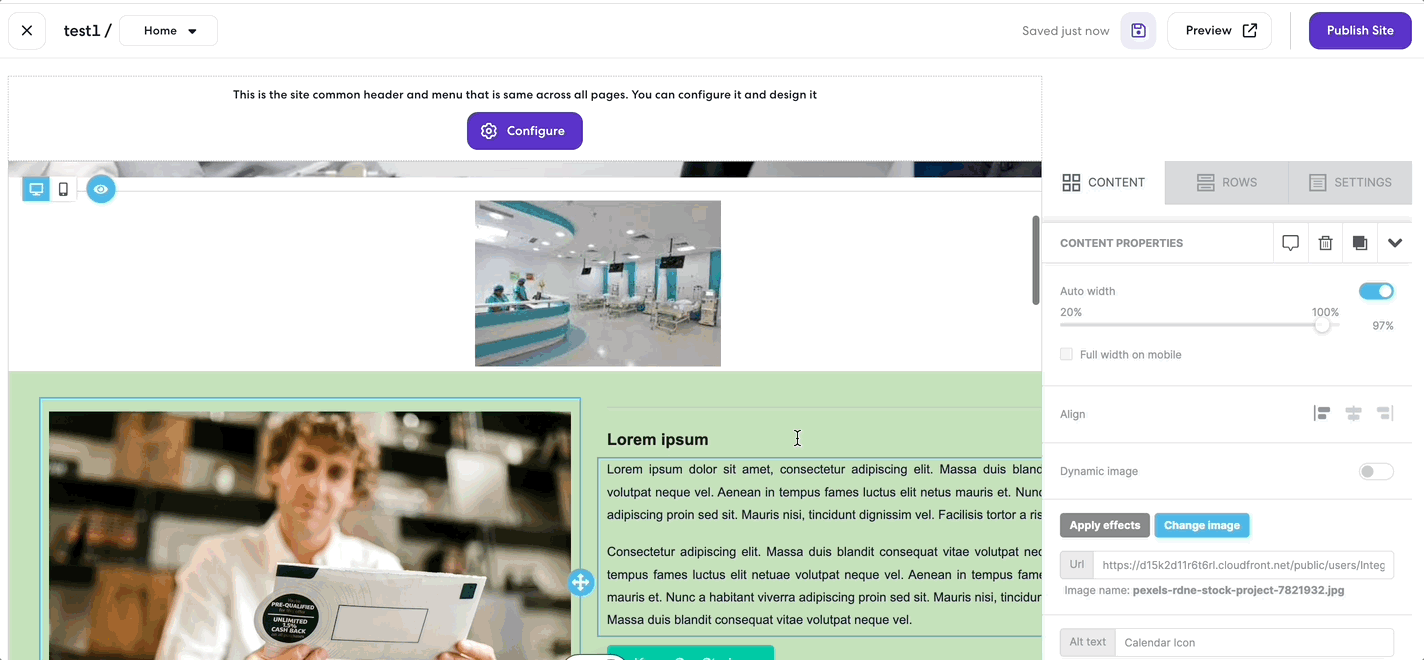Duplicate content with the copy icon
The height and width of the screenshot is (660, 1424).
point(1360,243)
